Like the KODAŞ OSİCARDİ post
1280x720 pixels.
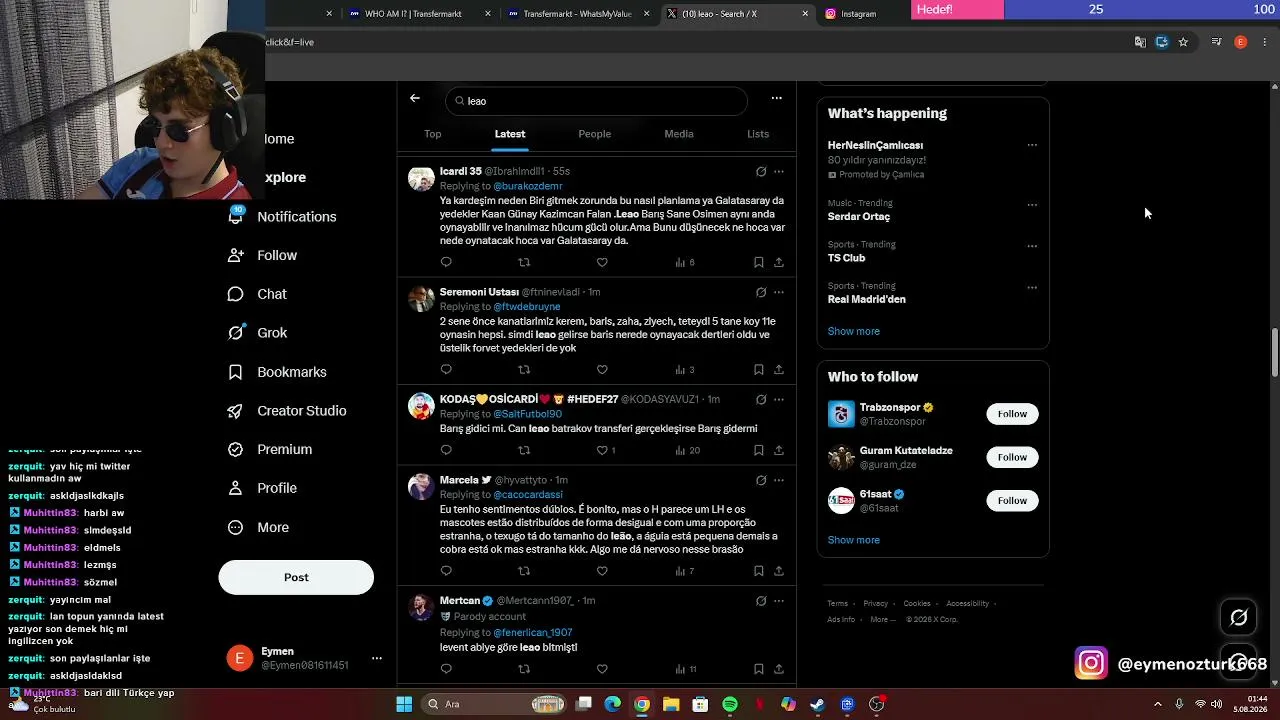pos(602,450)
